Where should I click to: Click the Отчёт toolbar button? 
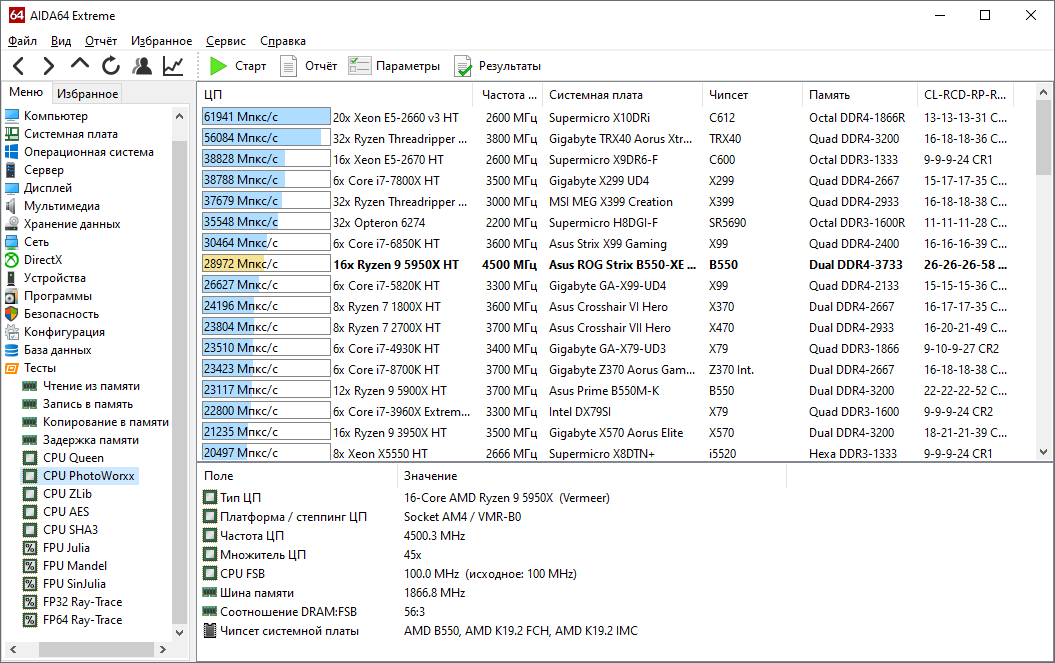(x=309, y=66)
